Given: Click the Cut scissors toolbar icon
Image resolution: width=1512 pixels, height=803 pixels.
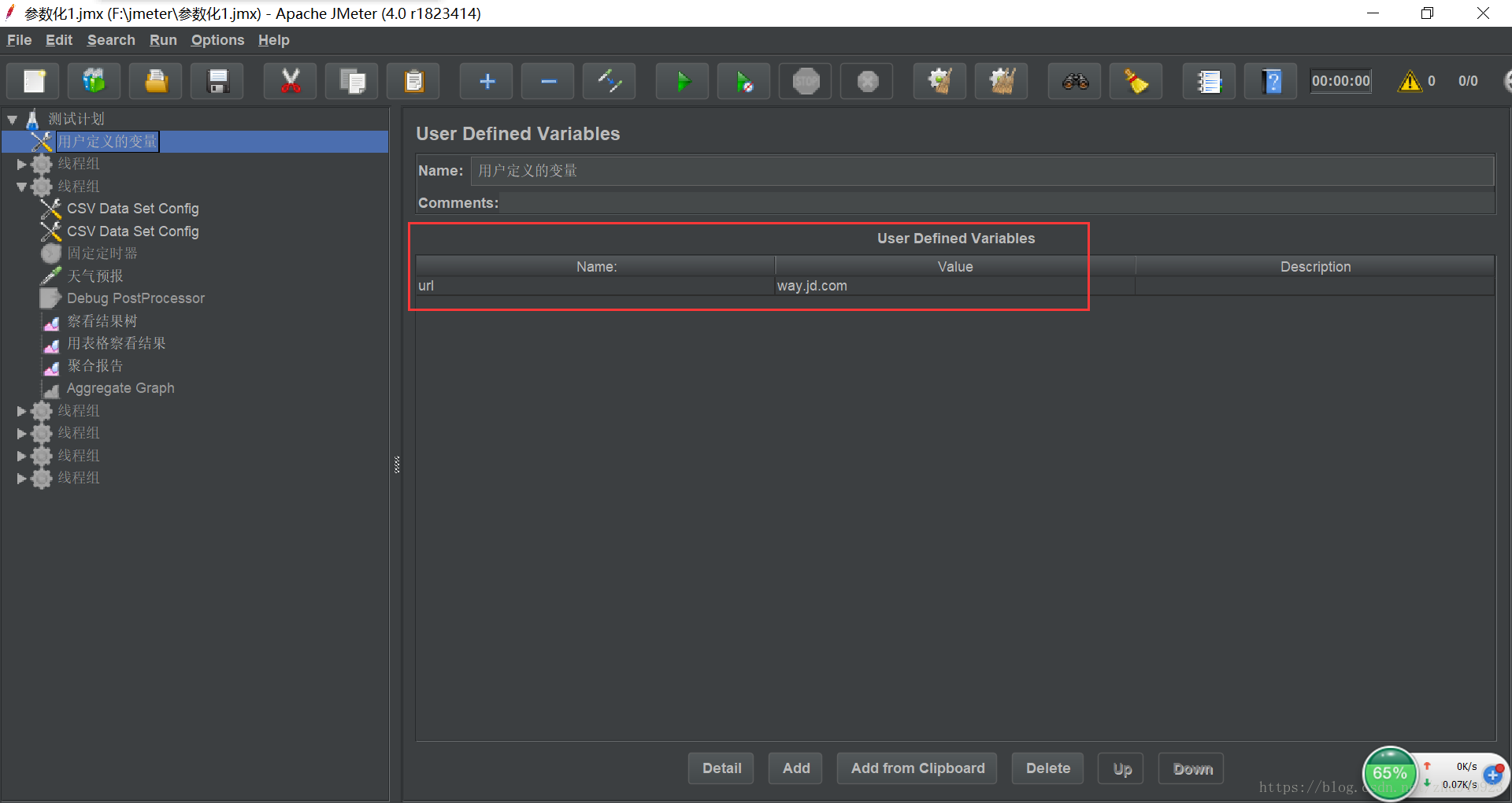Looking at the screenshot, I should [x=291, y=81].
